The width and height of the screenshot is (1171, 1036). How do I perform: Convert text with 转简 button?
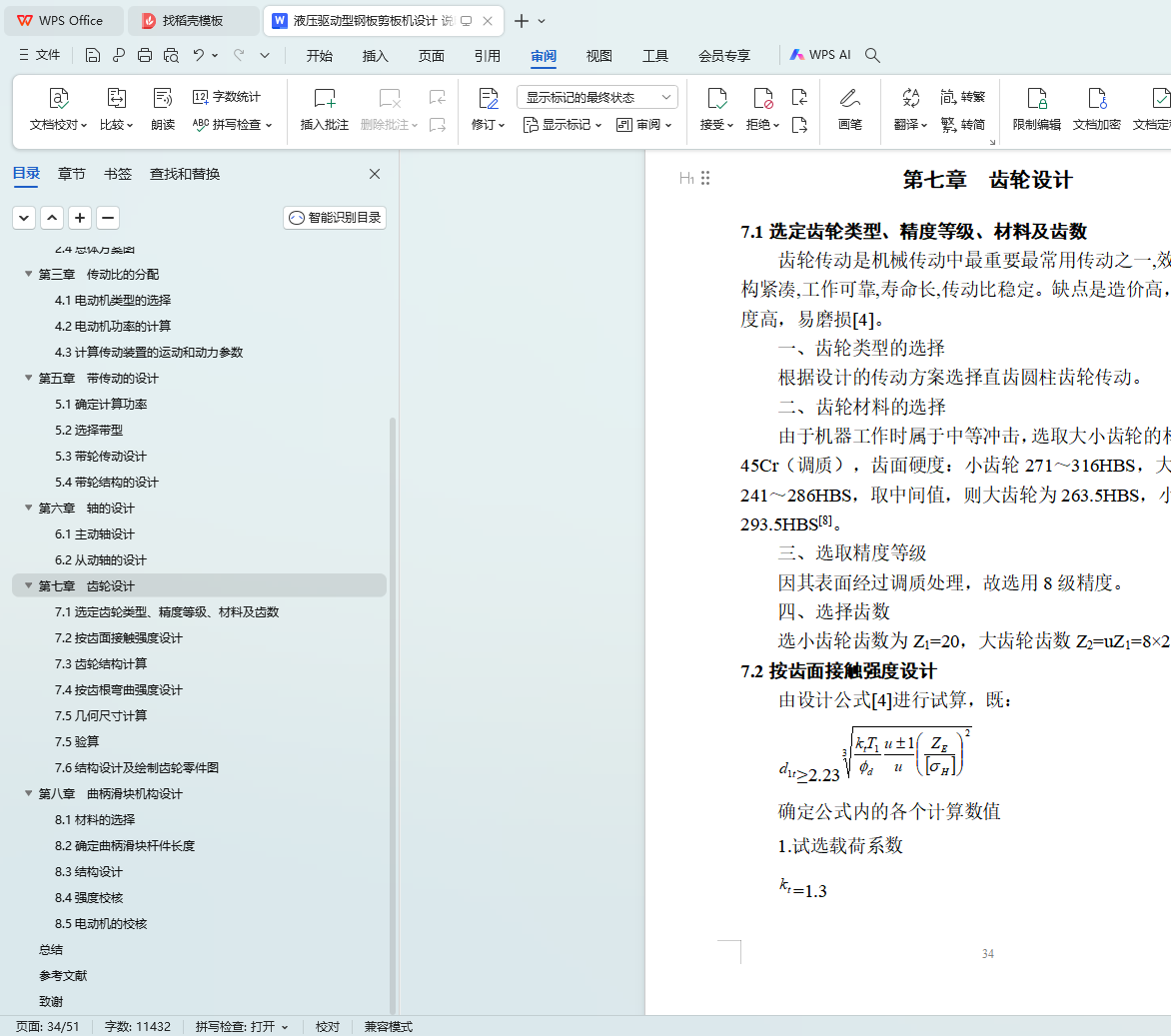pos(962,124)
